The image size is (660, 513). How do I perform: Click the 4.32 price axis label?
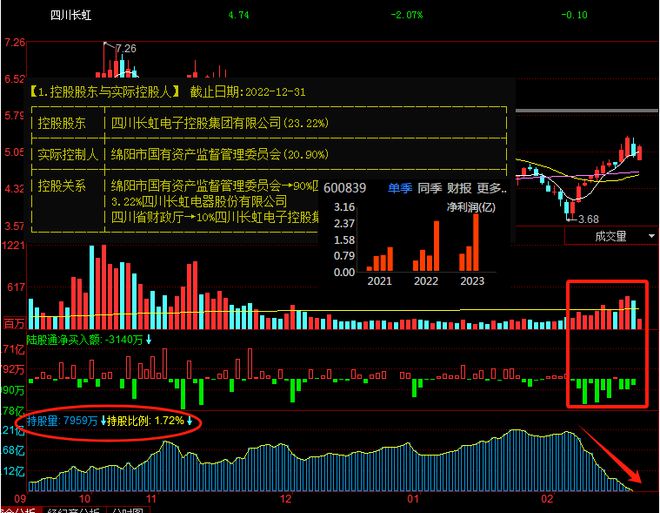14,189
